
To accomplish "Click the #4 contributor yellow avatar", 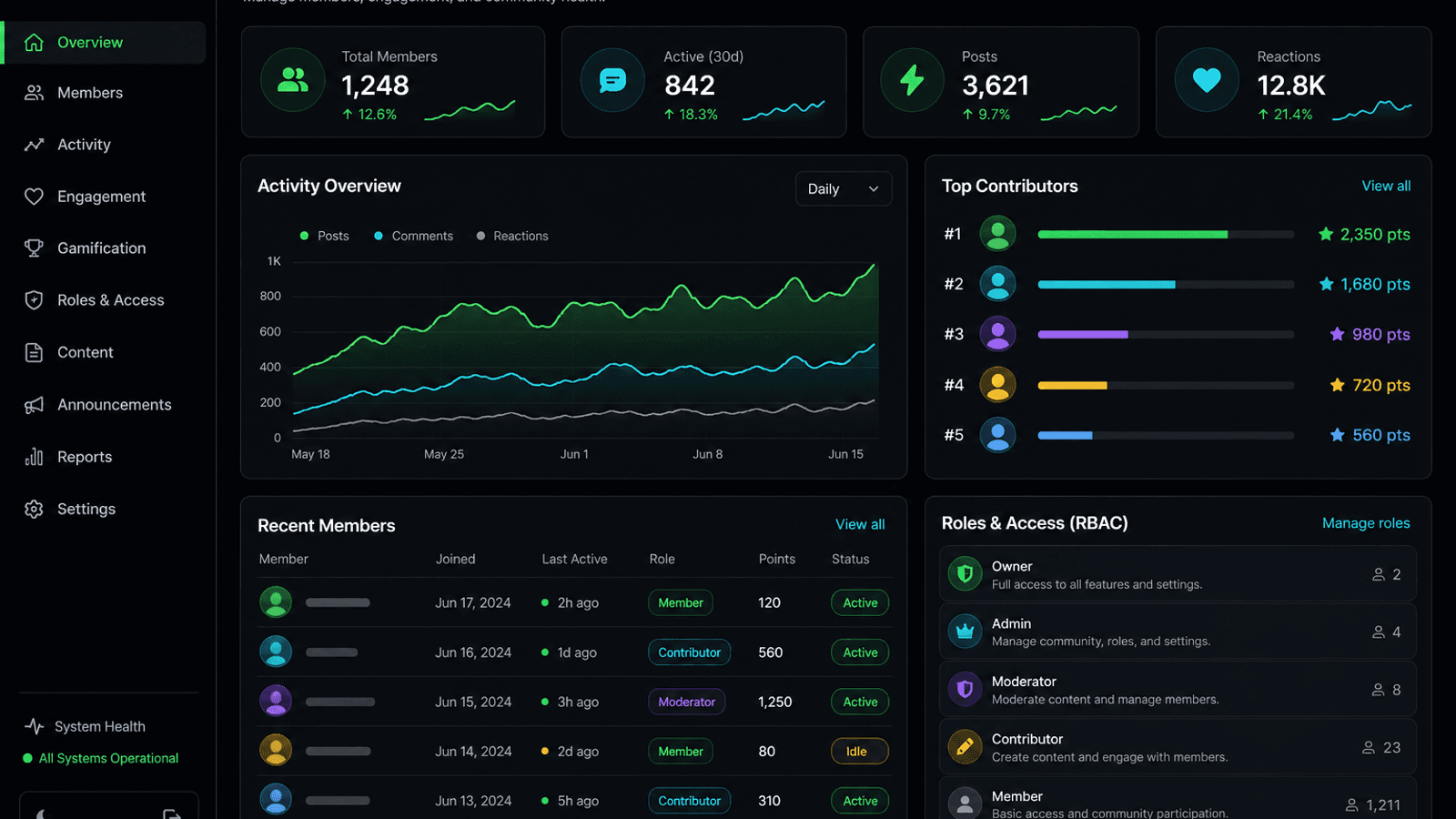I will coord(997,385).
